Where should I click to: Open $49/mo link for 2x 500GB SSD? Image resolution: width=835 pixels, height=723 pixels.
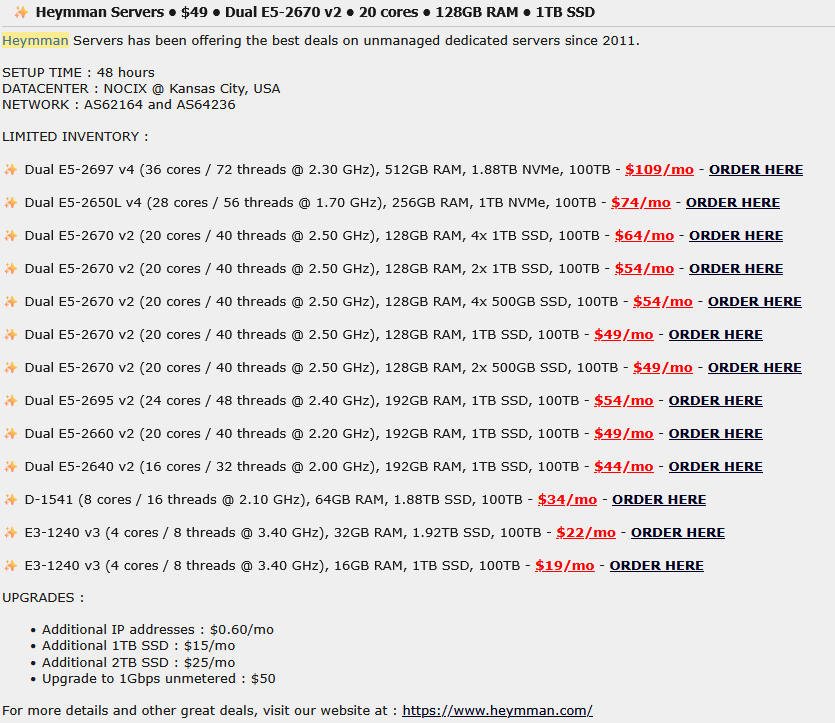[x=662, y=368]
